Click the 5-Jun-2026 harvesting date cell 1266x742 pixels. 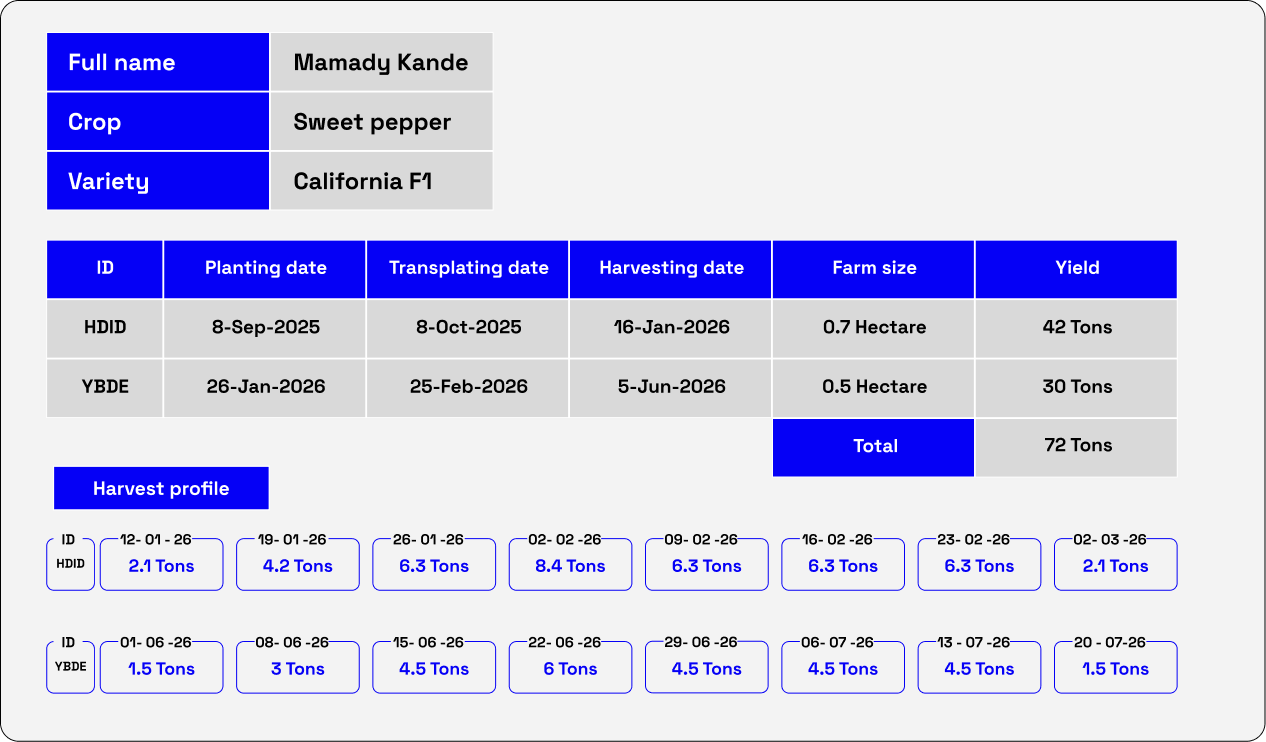pos(671,387)
